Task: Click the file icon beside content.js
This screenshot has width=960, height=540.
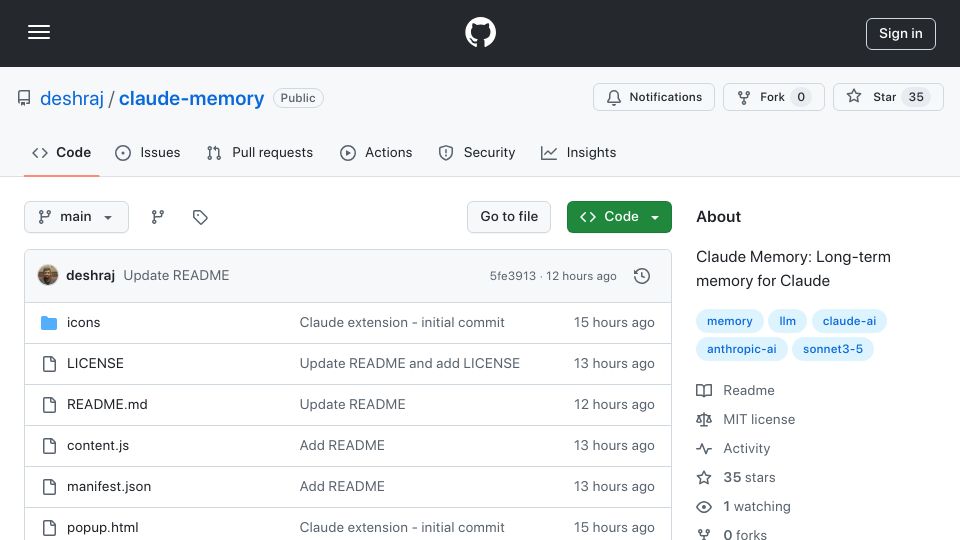Action: click(49, 446)
